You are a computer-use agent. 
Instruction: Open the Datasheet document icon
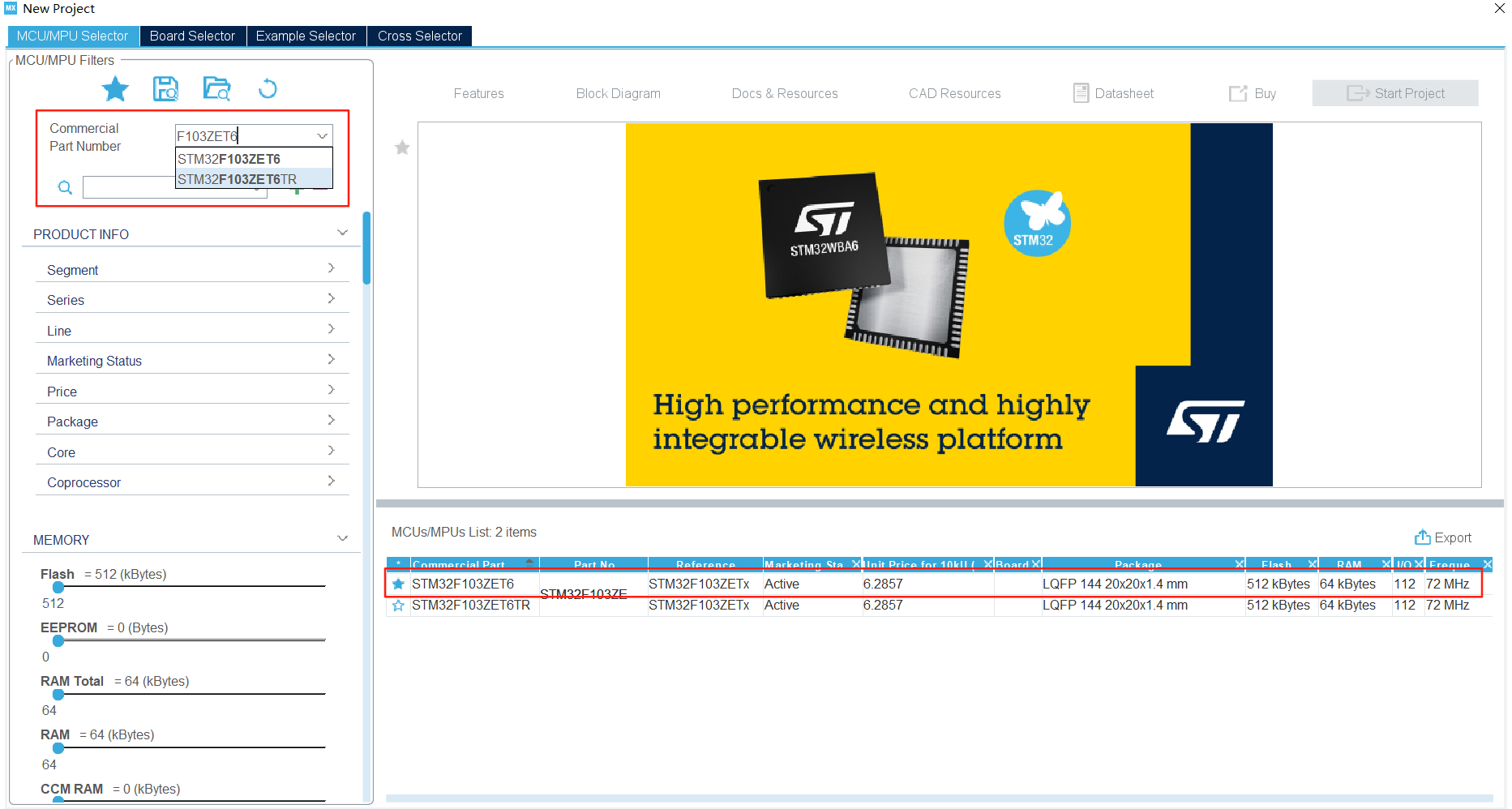pyautogui.click(x=1081, y=93)
